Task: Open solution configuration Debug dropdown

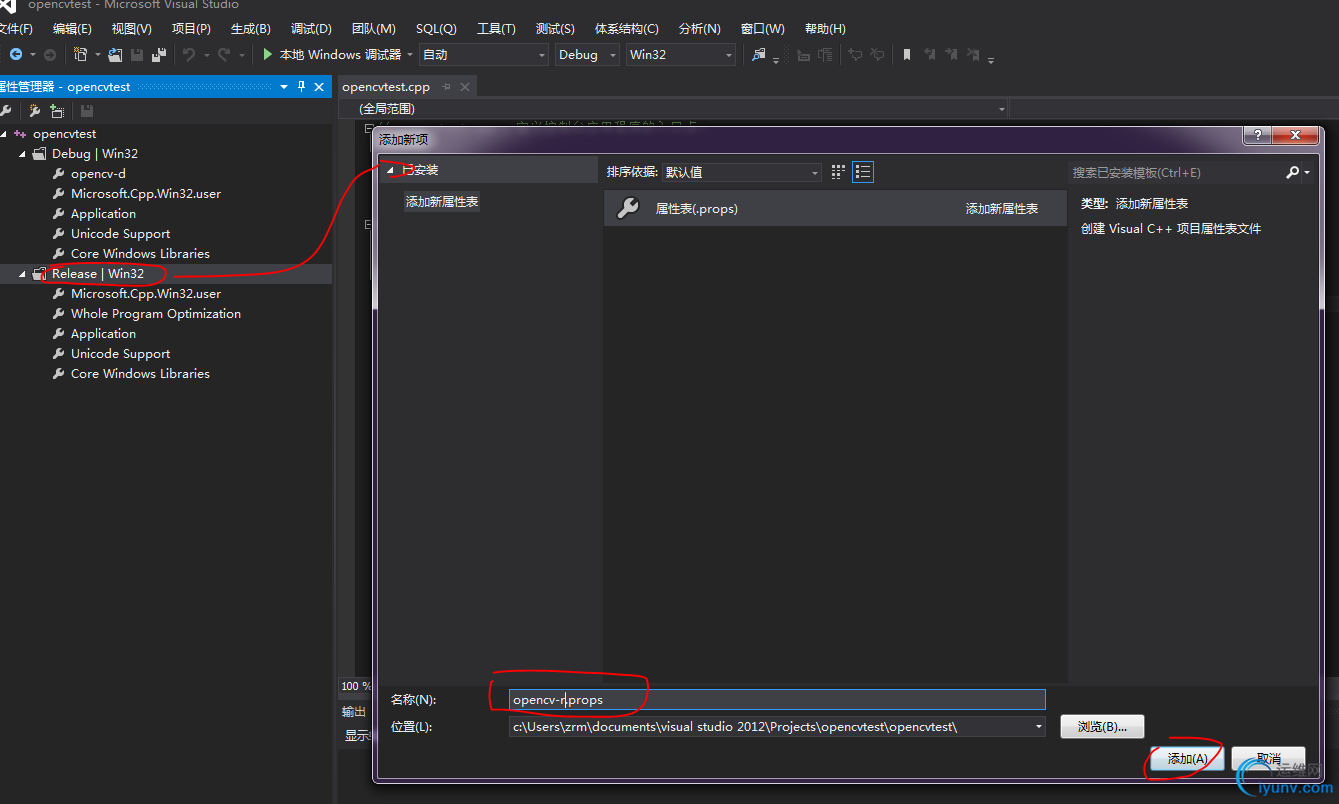Action: click(x=587, y=55)
